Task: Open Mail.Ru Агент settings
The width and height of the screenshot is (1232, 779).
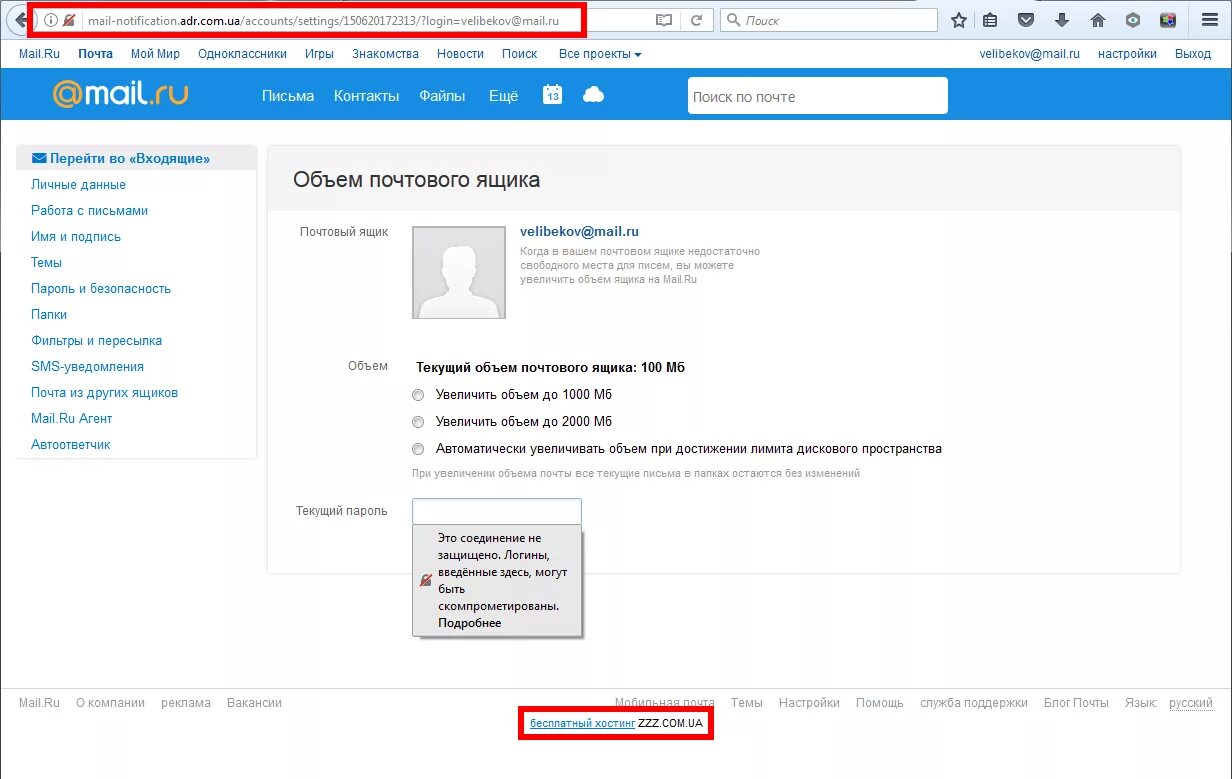Action: coord(71,418)
